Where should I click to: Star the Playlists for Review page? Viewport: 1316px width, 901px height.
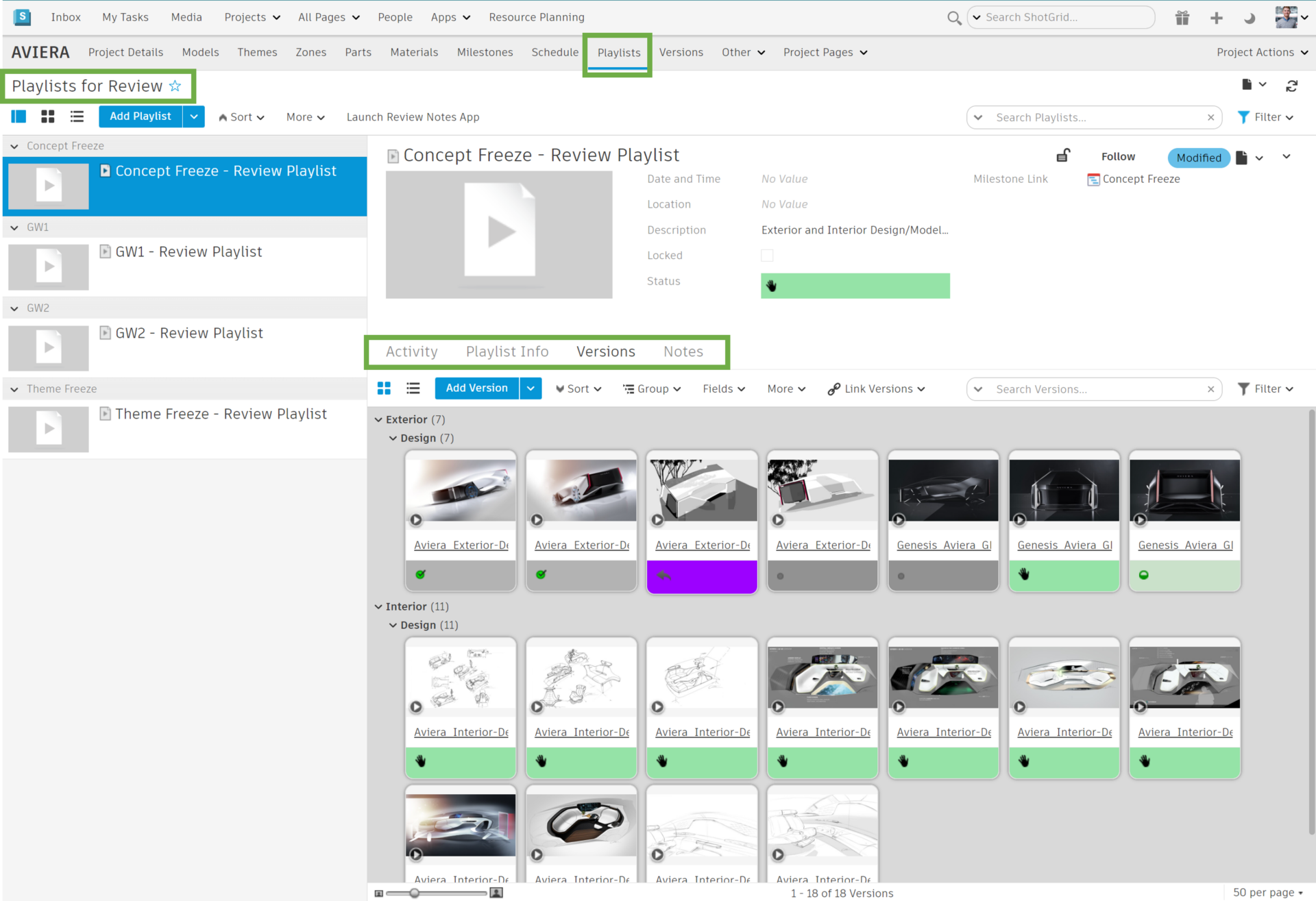pyautogui.click(x=176, y=86)
